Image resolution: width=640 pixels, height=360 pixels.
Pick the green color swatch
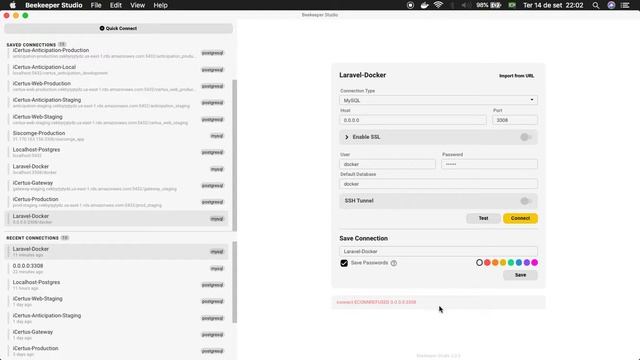click(511, 262)
